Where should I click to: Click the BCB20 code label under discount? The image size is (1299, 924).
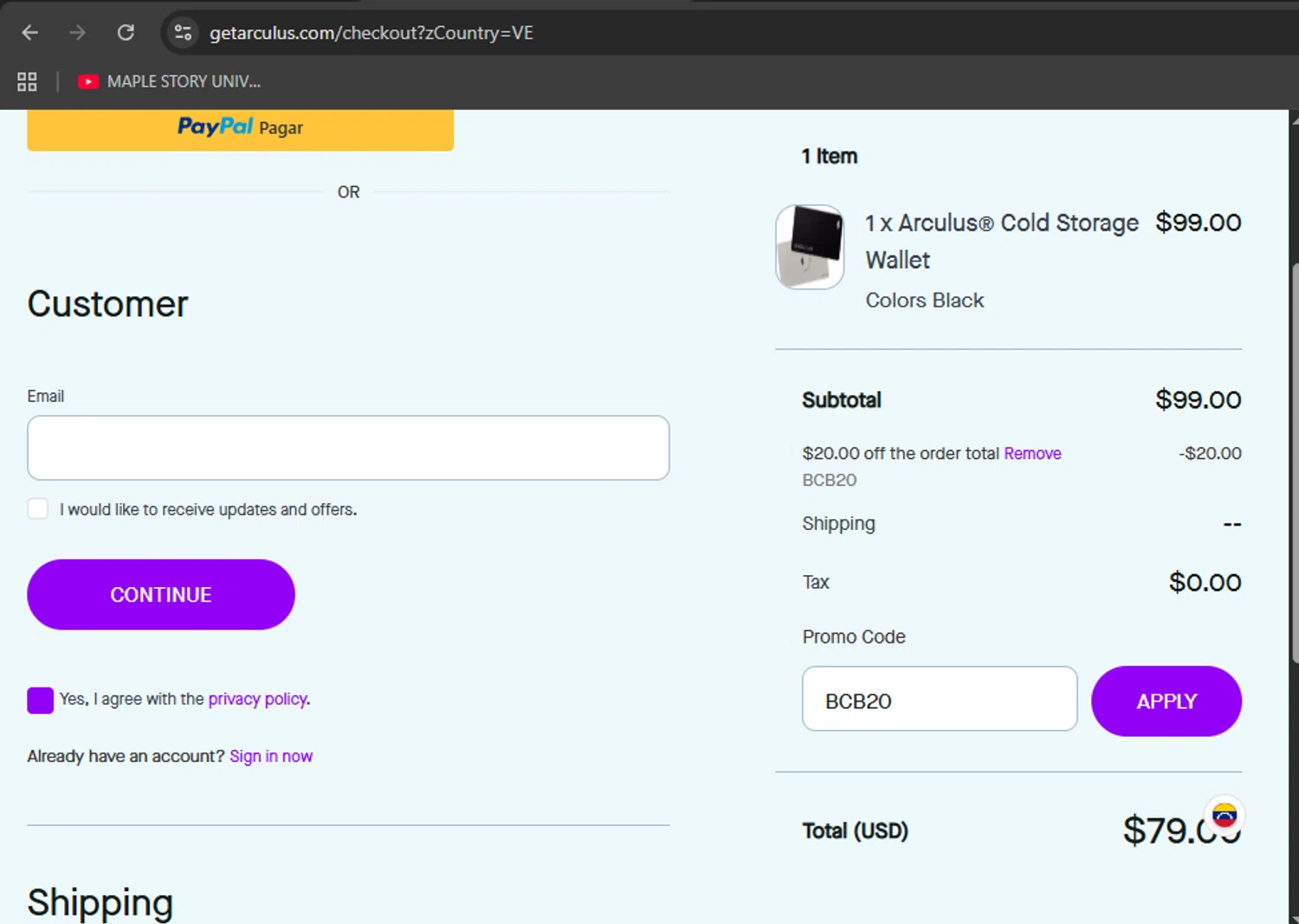(829, 480)
